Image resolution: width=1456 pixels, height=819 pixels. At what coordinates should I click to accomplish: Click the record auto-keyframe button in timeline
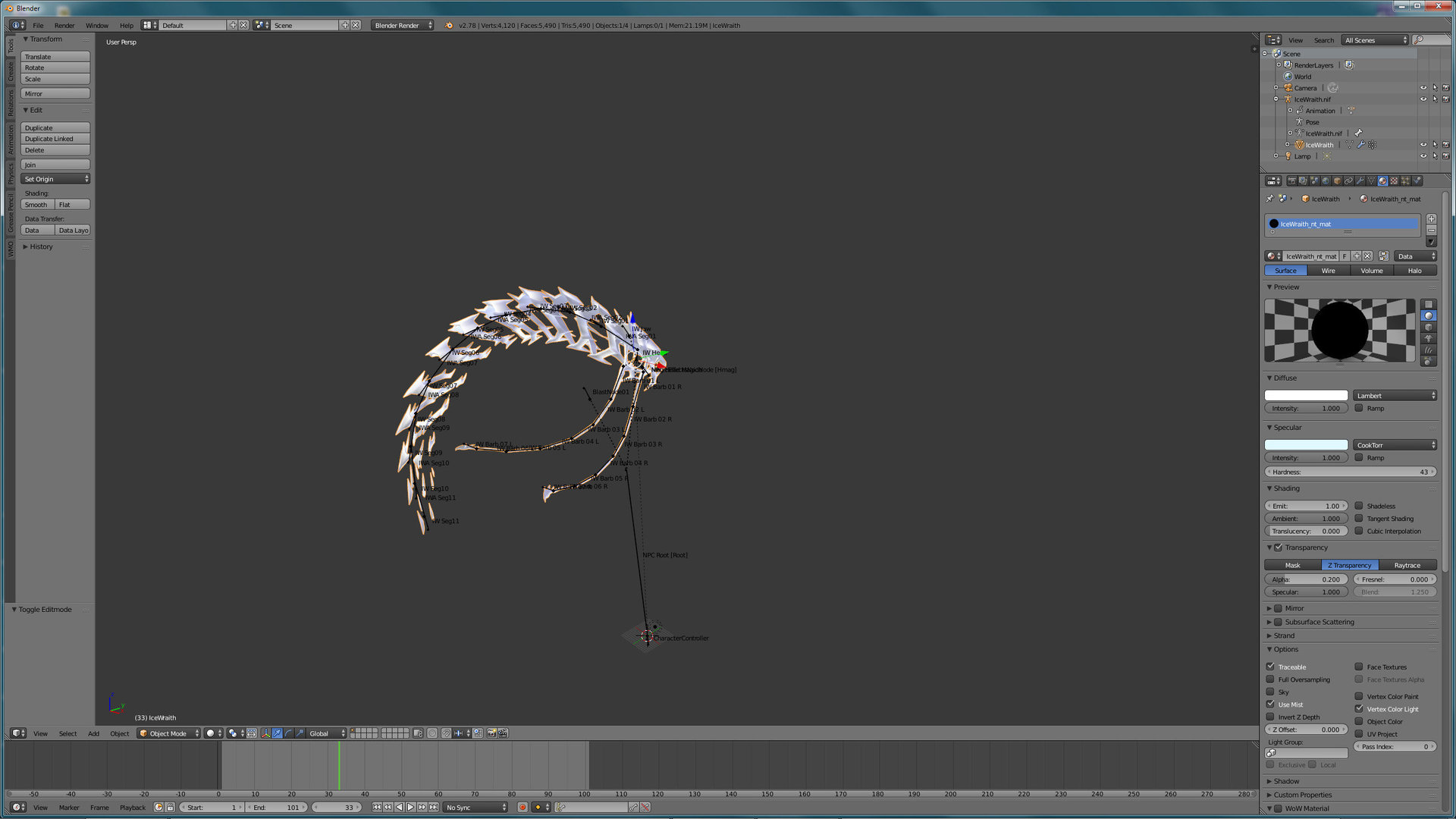(522, 807)
